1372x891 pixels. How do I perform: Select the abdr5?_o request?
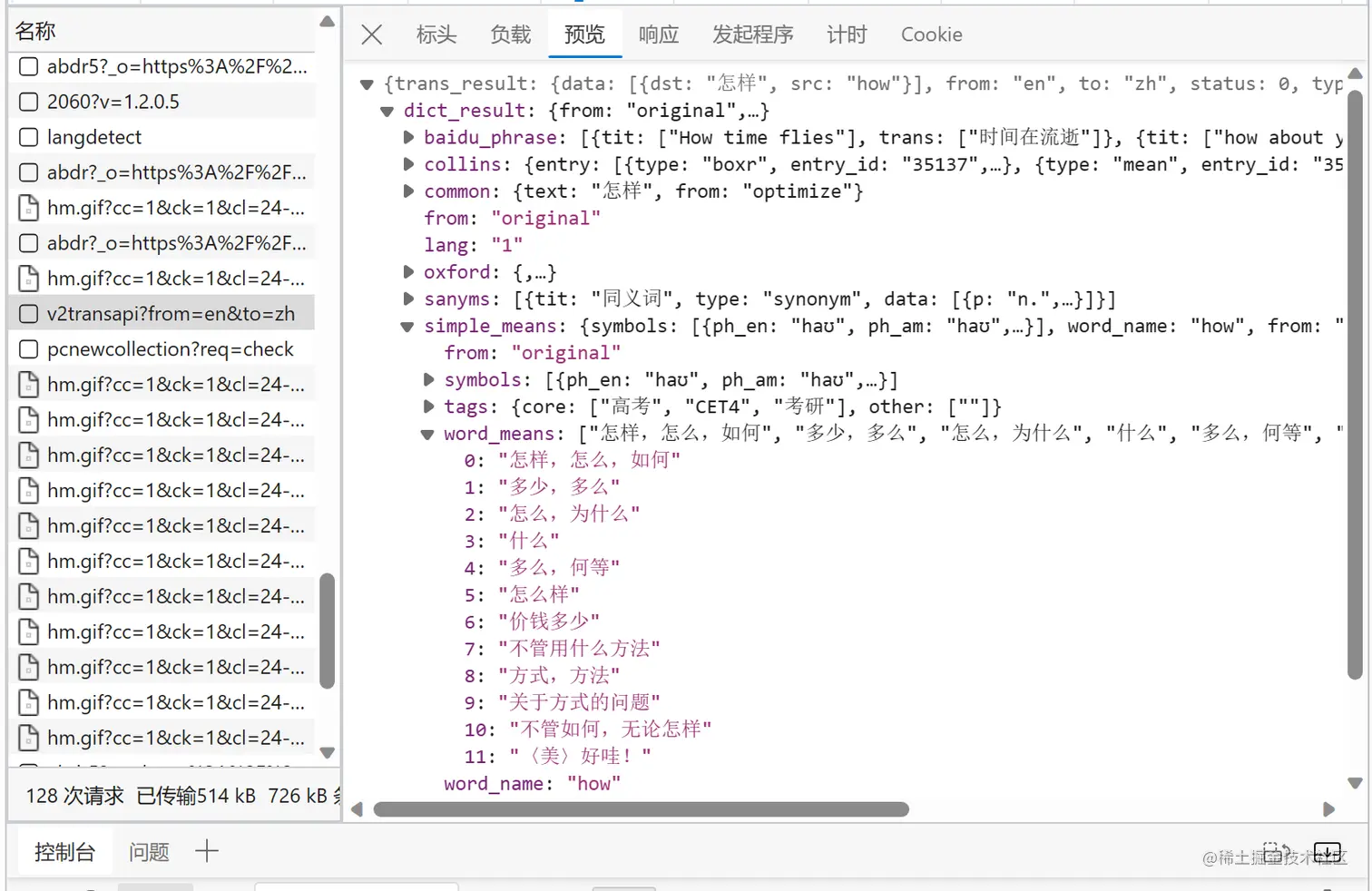tap(162, 66)
